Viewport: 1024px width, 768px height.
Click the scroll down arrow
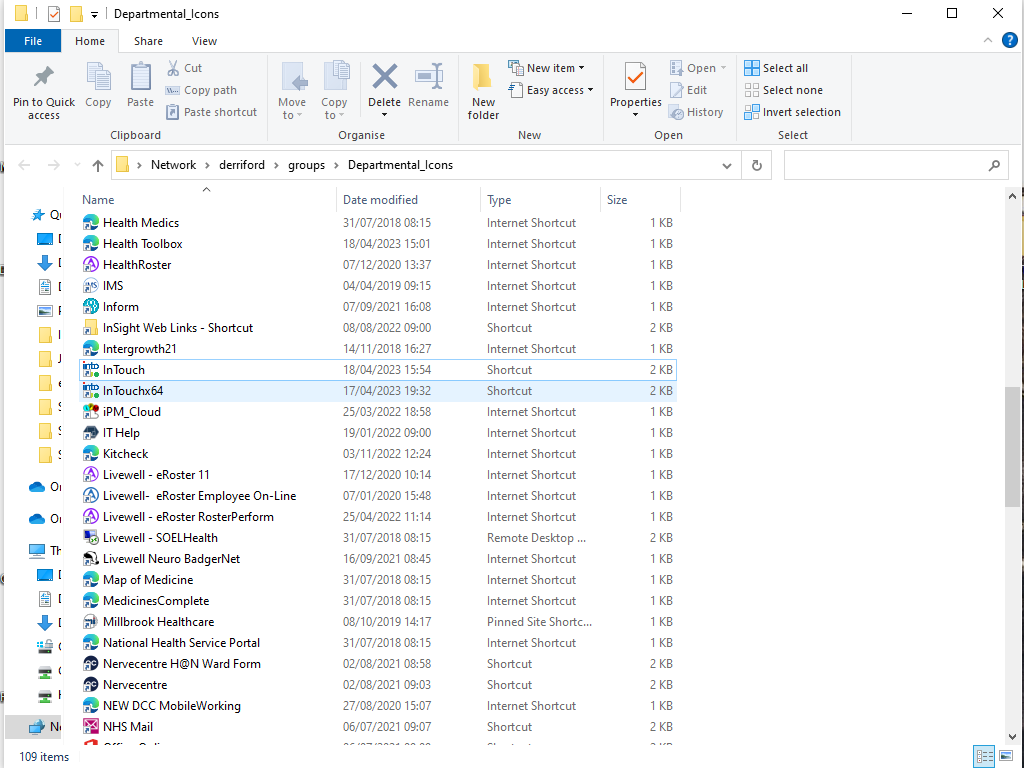[1012, 737]
